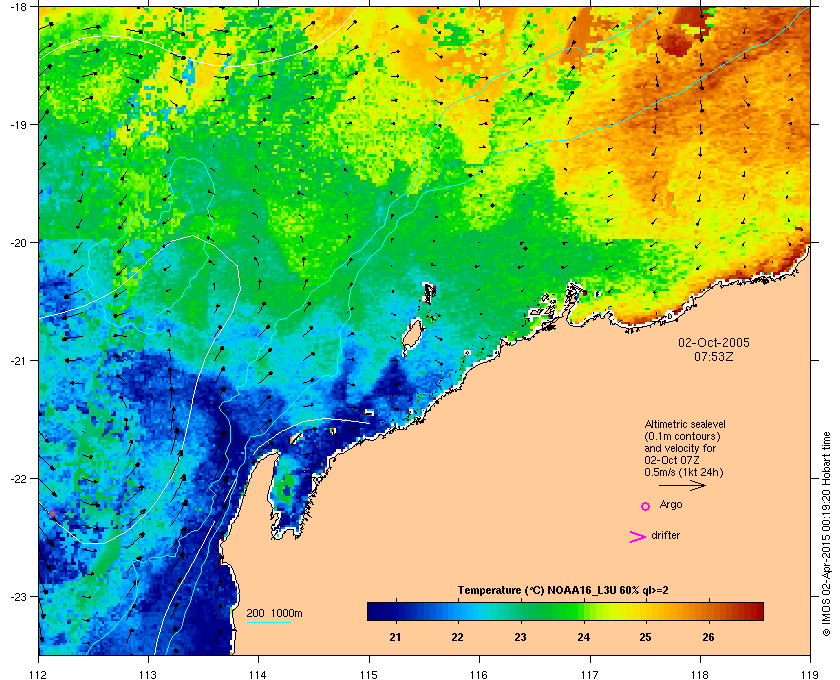This screenshot has height=680, width=840.
Task: Click the magenta Argo circle in legend
Action: pos(646,506)
